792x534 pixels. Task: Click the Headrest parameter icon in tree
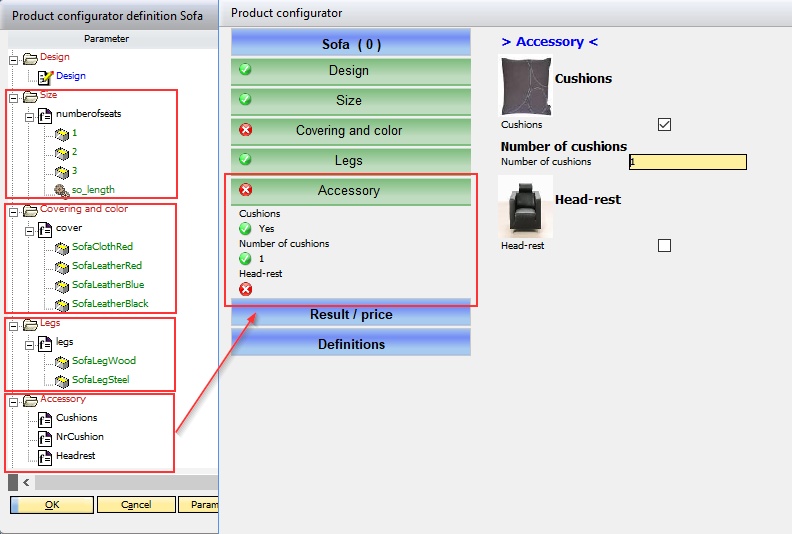[45, 456]
